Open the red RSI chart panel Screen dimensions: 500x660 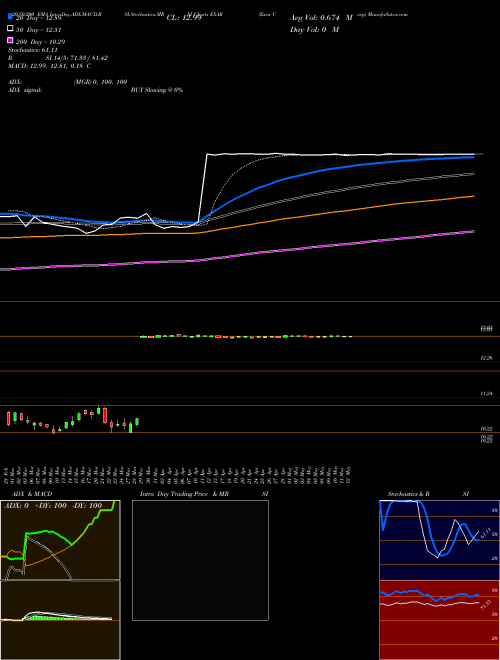pyautogui.click(x=439, y=620)
